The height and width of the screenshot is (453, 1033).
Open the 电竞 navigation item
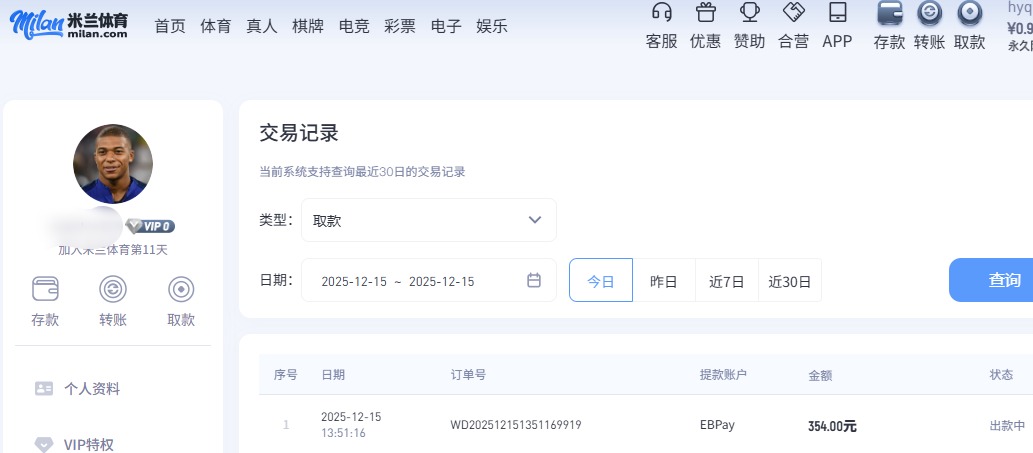coord(354,26)
